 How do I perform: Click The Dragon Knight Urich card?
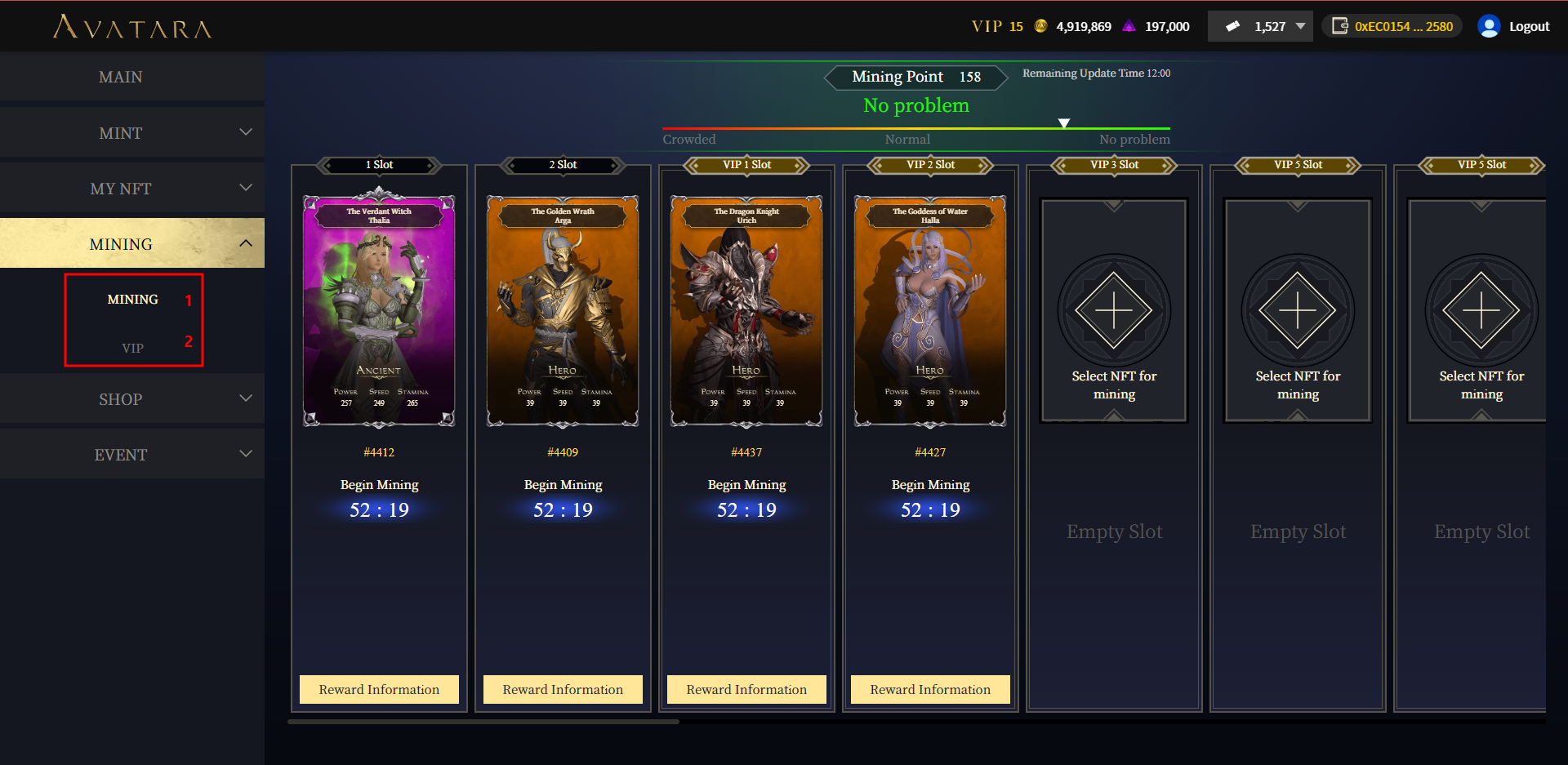[746, 311]
